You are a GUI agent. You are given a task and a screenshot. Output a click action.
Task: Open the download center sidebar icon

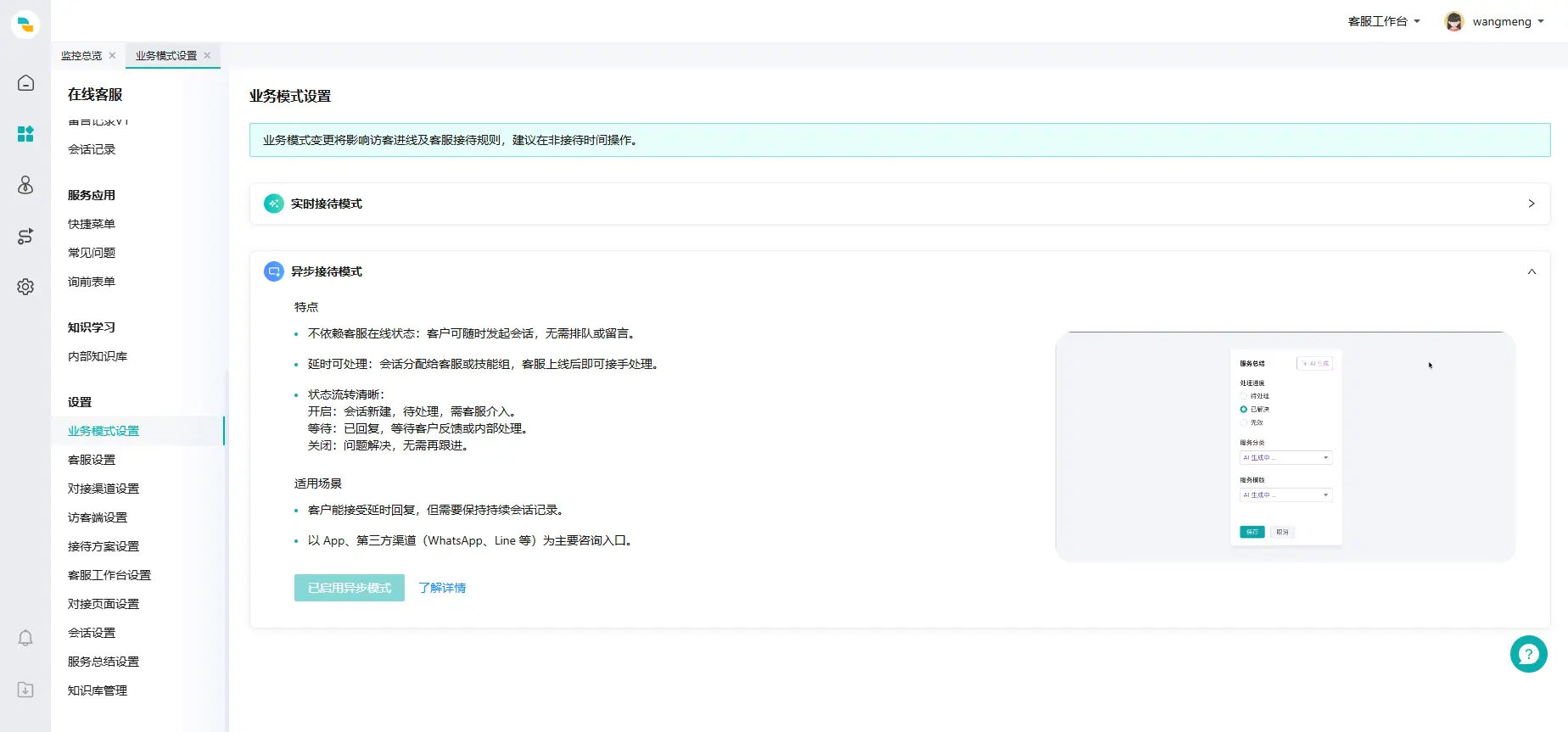tap(25, 690)
